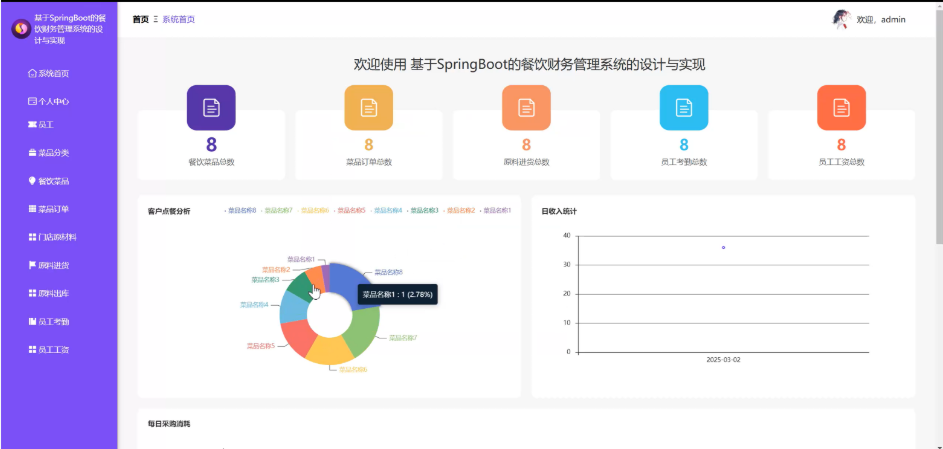Click the briefcase icon beside 菜品分类
The height and width of the screenshot is (449, 943).
pyautogui.click(x=32, y=153)
